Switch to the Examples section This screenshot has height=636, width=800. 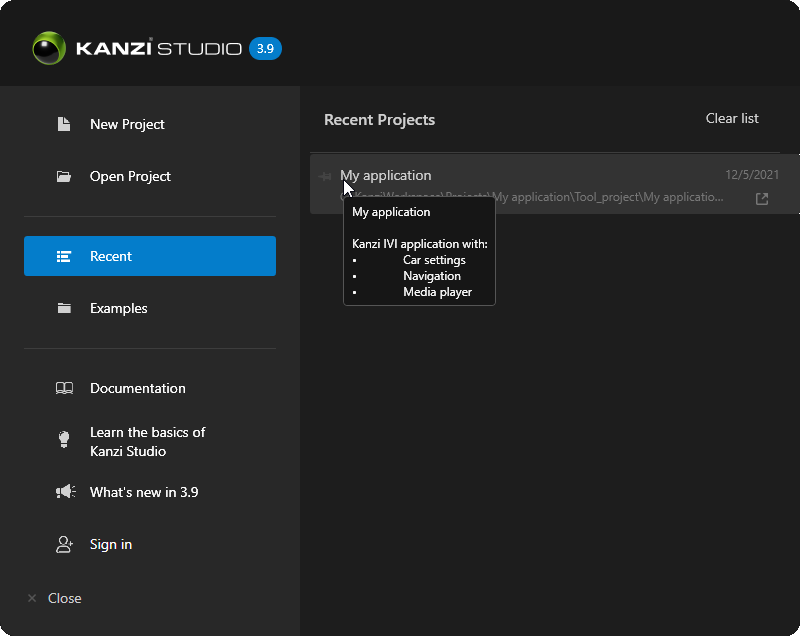coord(118,308)
